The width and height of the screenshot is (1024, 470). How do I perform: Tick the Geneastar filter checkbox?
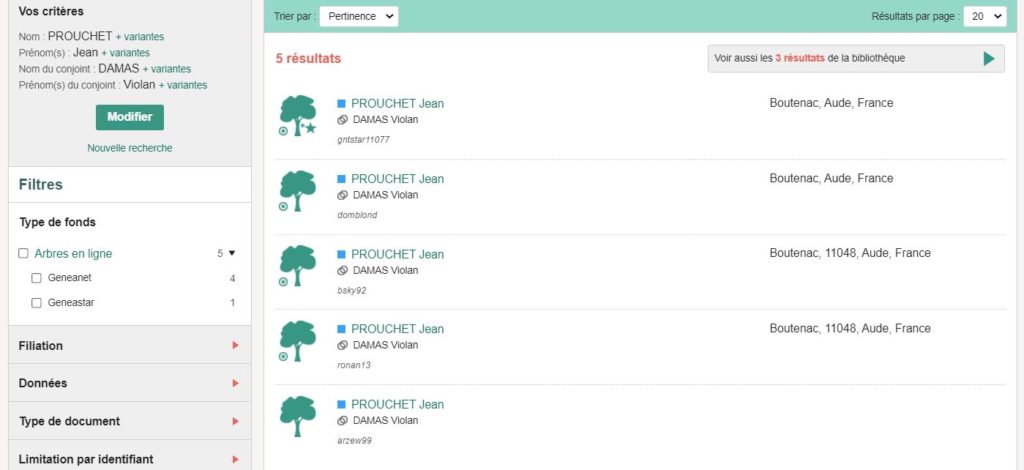click(x=37, y=303)
